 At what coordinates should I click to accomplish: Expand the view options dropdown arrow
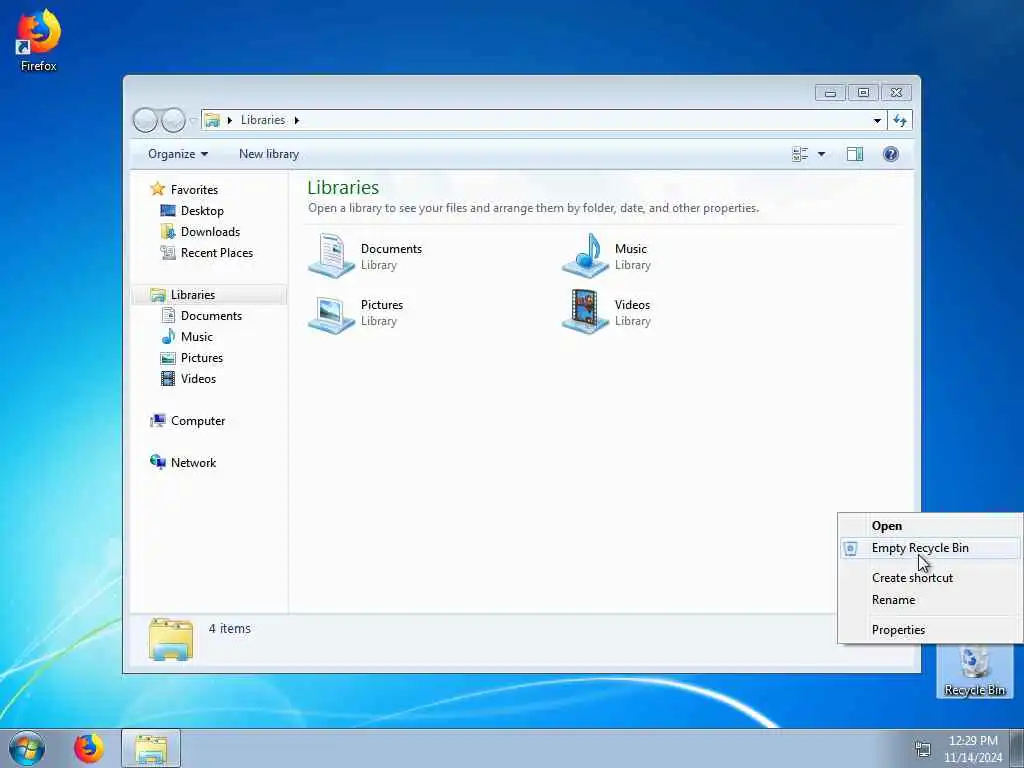(822, 154)
